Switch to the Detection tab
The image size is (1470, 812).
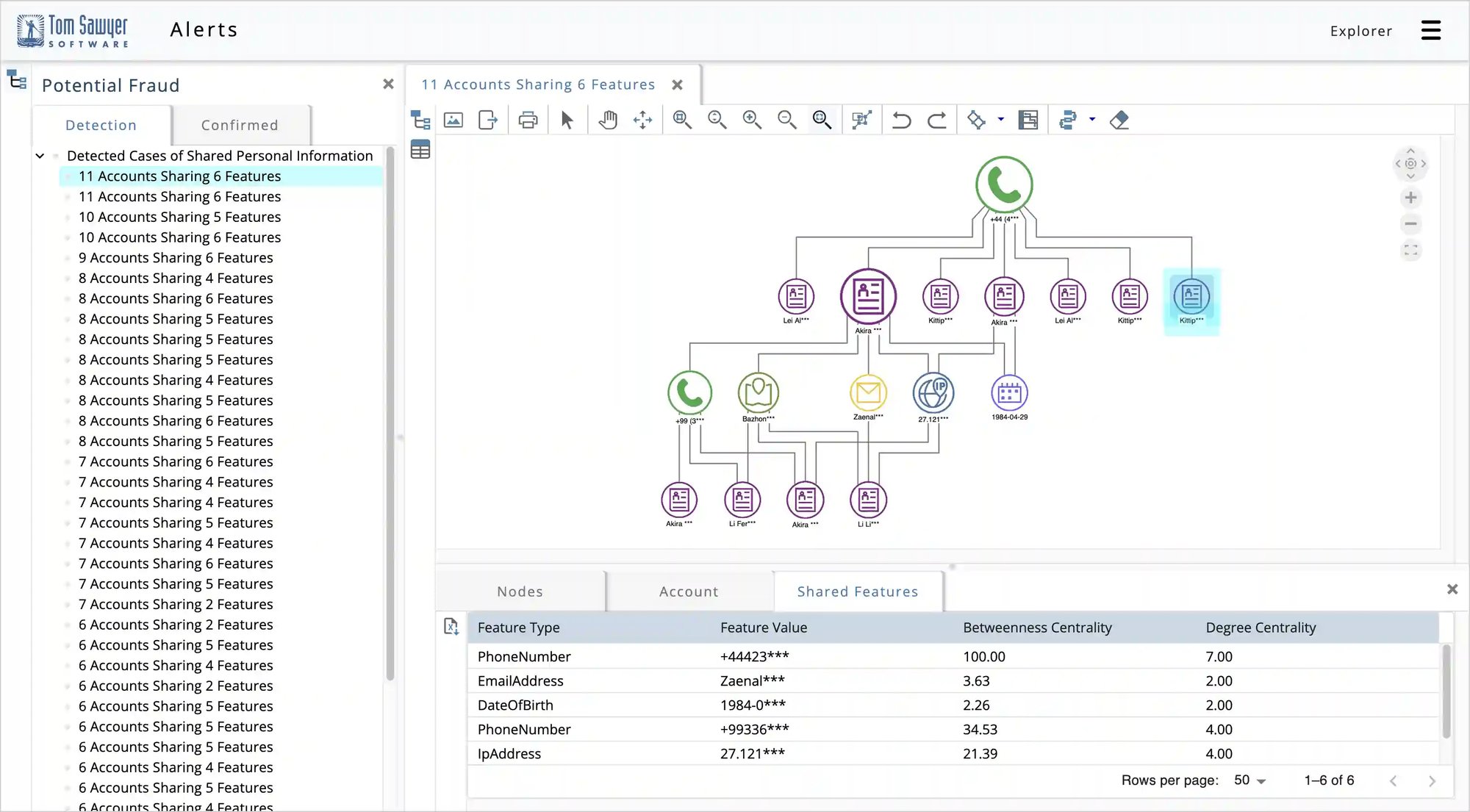tap(101, 125)
